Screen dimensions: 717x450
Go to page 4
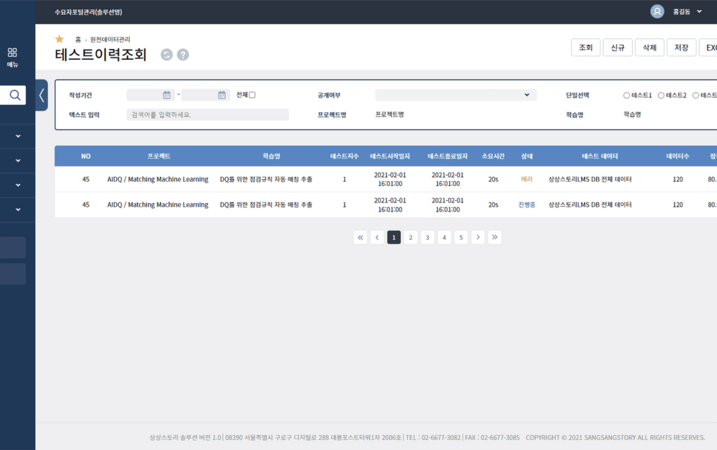[444, 237]
